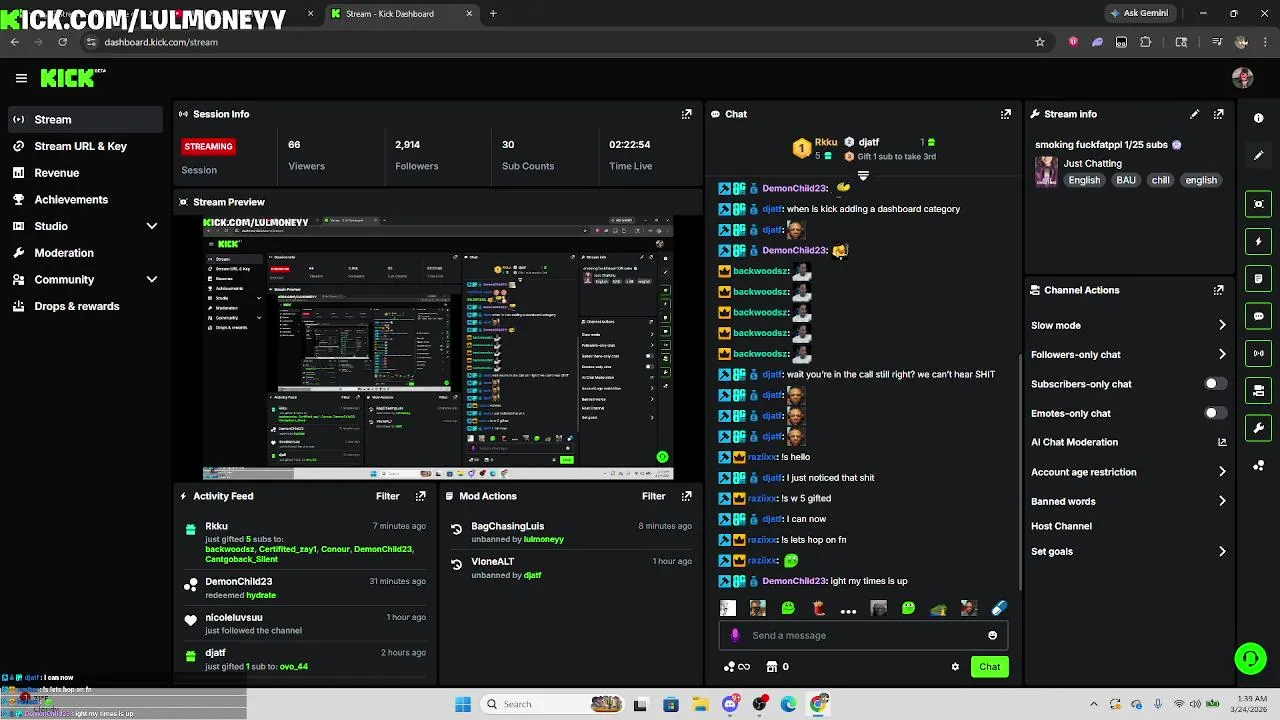Screen dimensions: 1280x720
Task: Toggle the chat bubble panel icon in the right rail
Action: coord(1258,316)
